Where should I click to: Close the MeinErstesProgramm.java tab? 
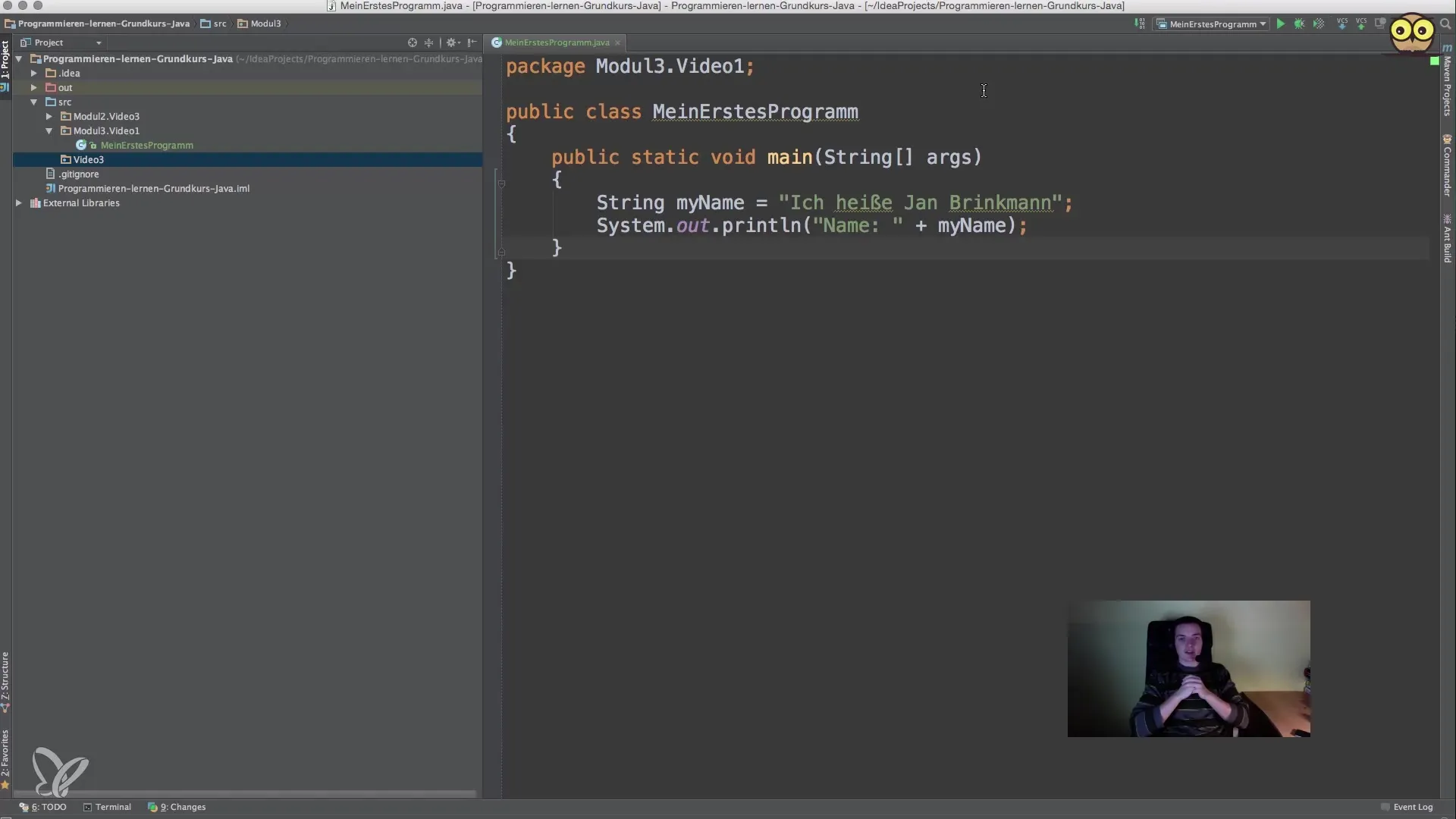(x=617, y=42)
